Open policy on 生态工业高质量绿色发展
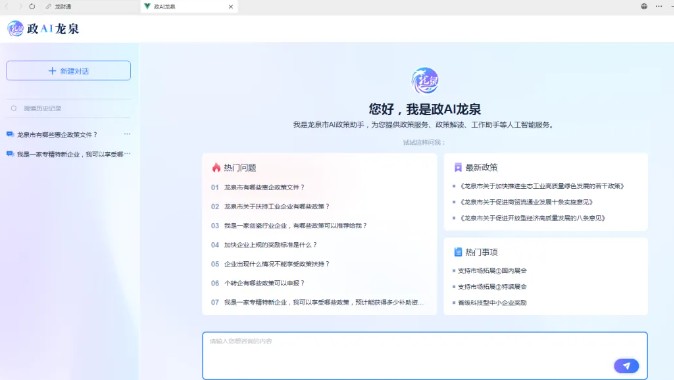This screenshot has height=380, width=674. 542,186
